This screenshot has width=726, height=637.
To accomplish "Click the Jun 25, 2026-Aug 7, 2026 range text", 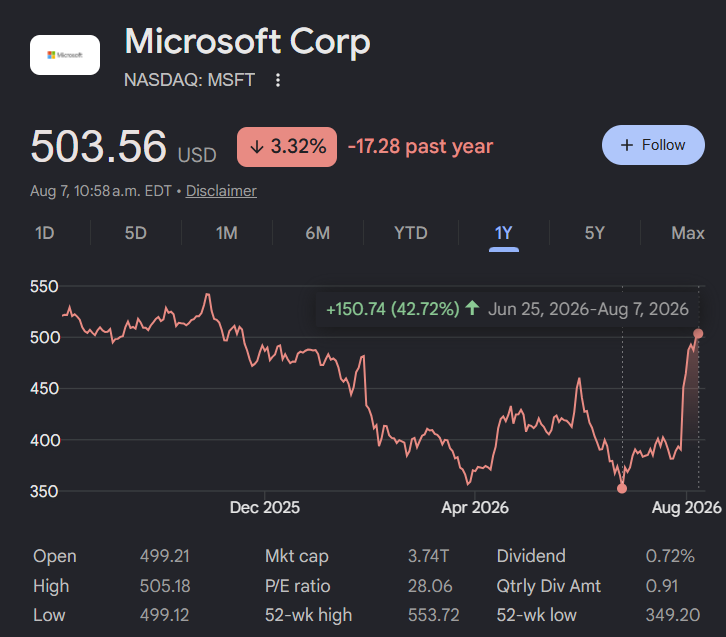I will pos(588,309).
